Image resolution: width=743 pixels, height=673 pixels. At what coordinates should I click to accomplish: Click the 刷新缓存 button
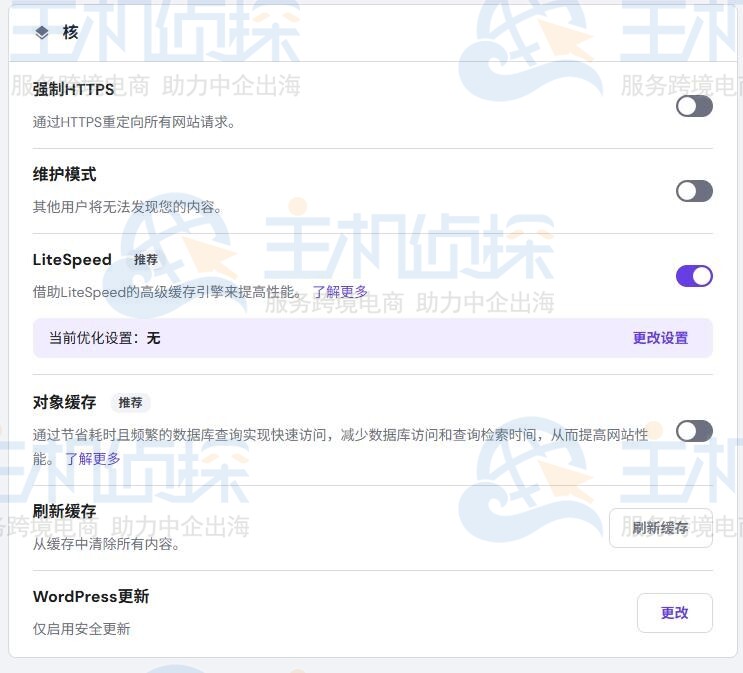point(661,528)
